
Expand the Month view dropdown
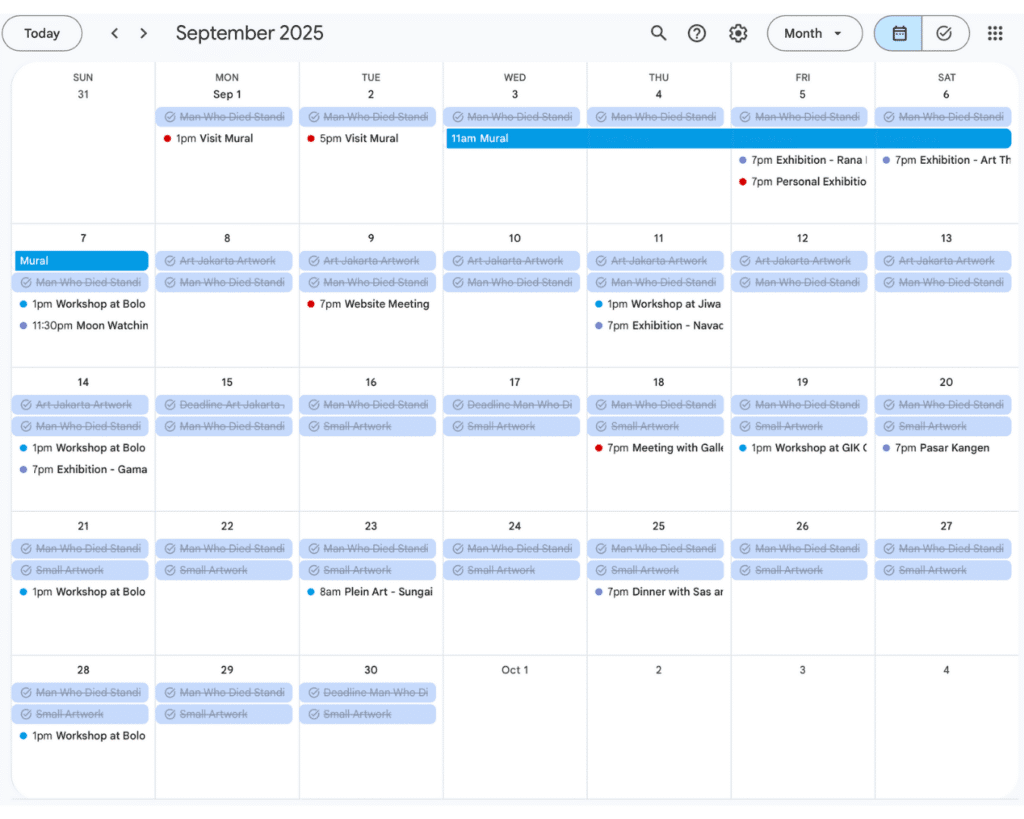(x=814, y=33)
